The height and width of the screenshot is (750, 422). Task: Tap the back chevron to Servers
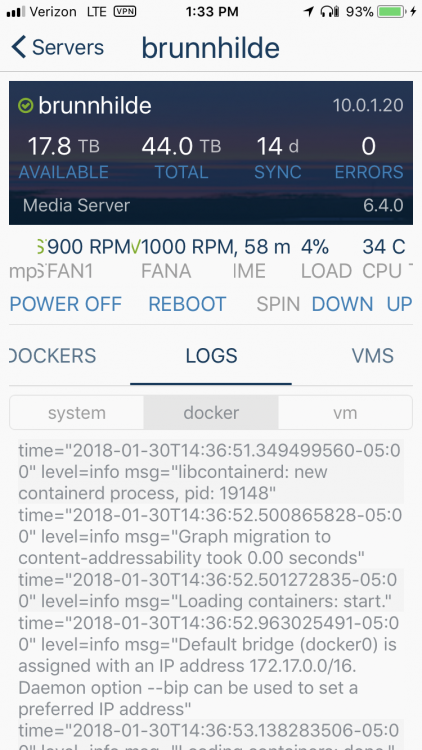click(x=19, y=47)
